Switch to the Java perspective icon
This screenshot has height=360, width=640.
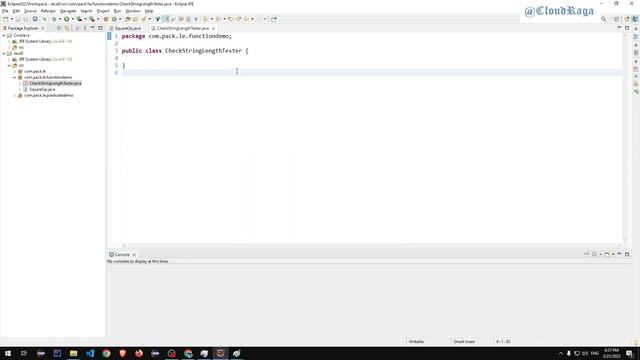pyautogui.click(x=635, y=19)
